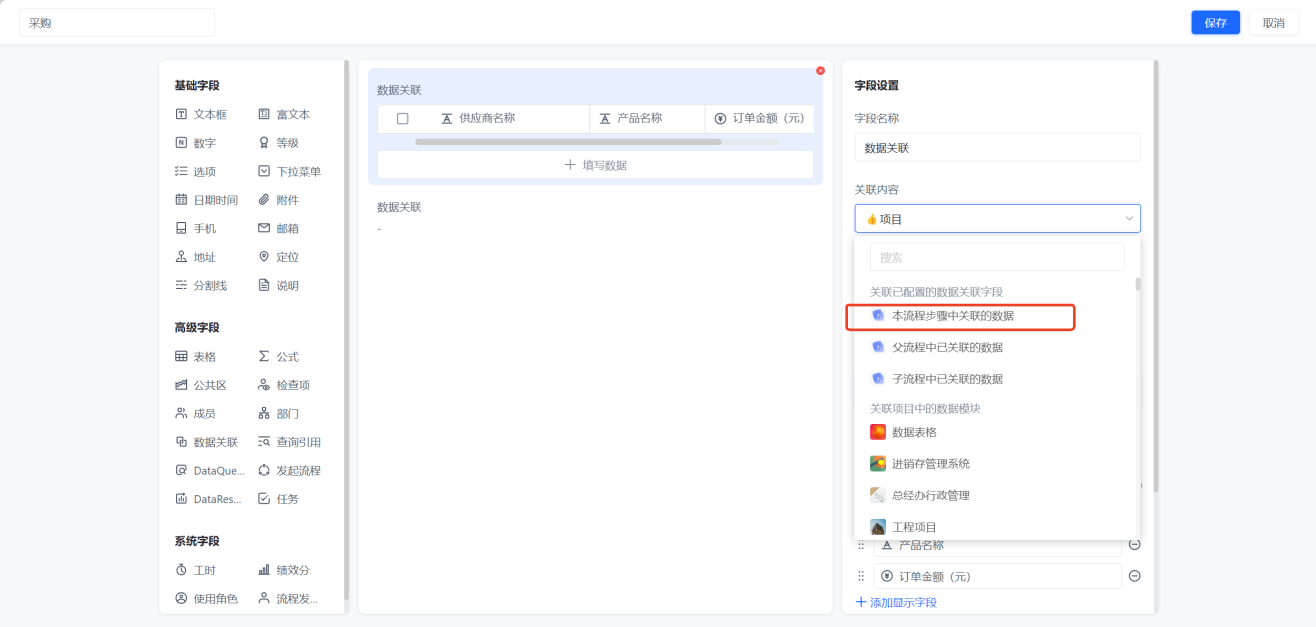Choose 数据表格 data module
Image resolution: width=1316 pixels, height=627 pixels.
996,432
